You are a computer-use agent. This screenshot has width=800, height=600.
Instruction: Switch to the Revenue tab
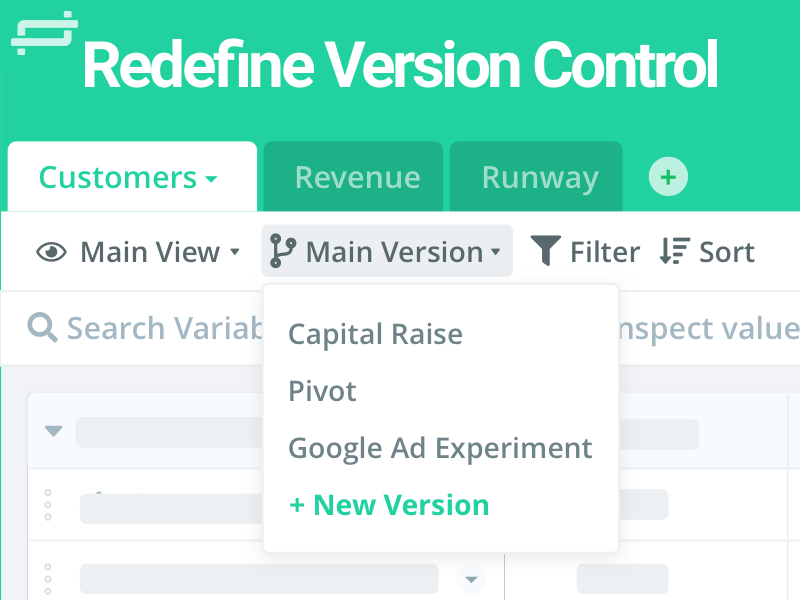tap(357, 178)
